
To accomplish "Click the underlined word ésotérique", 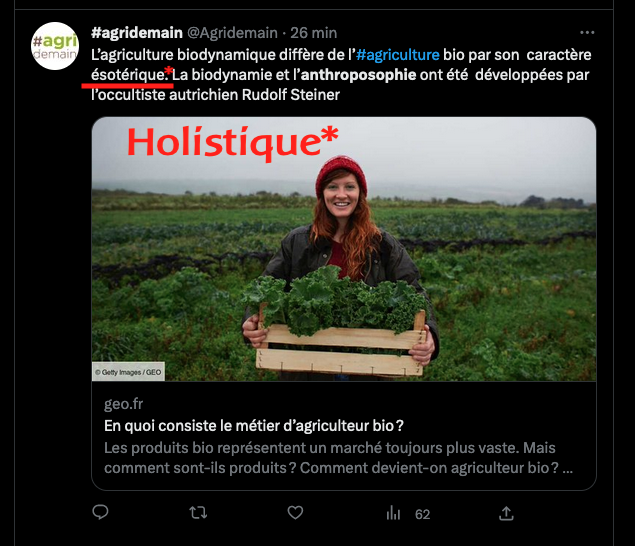I will point(128,75).
